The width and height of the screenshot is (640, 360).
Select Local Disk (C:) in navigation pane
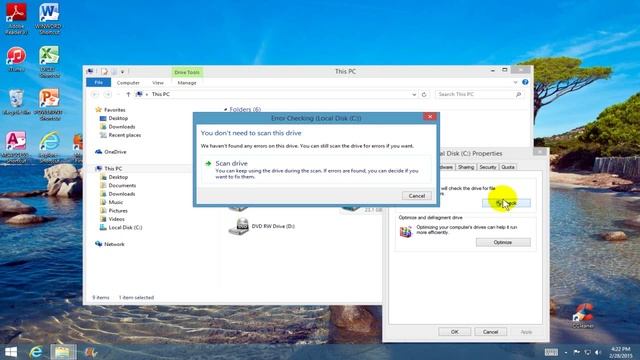[x=125, y=227]
